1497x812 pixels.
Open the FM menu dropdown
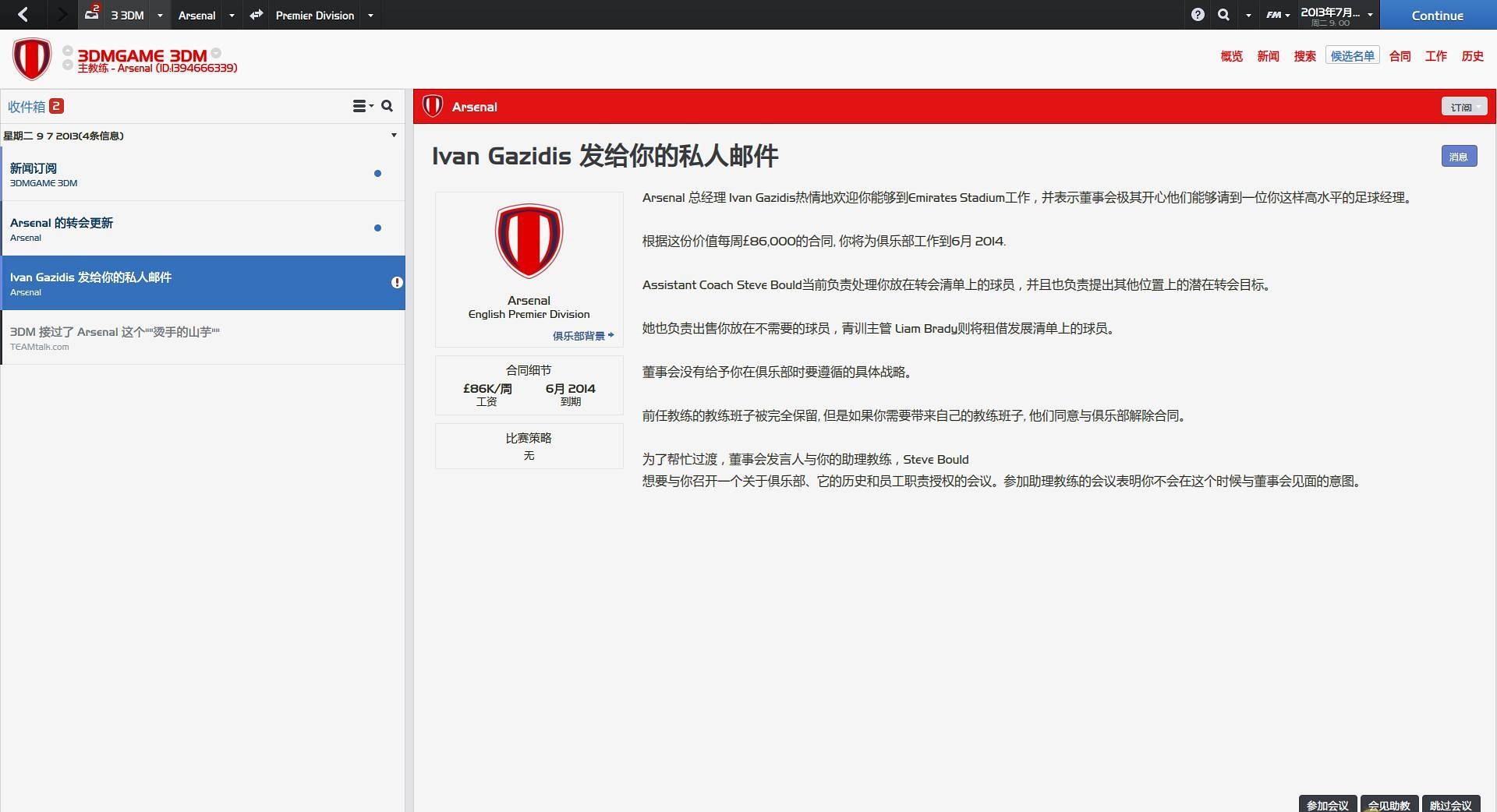point(1278,15)
